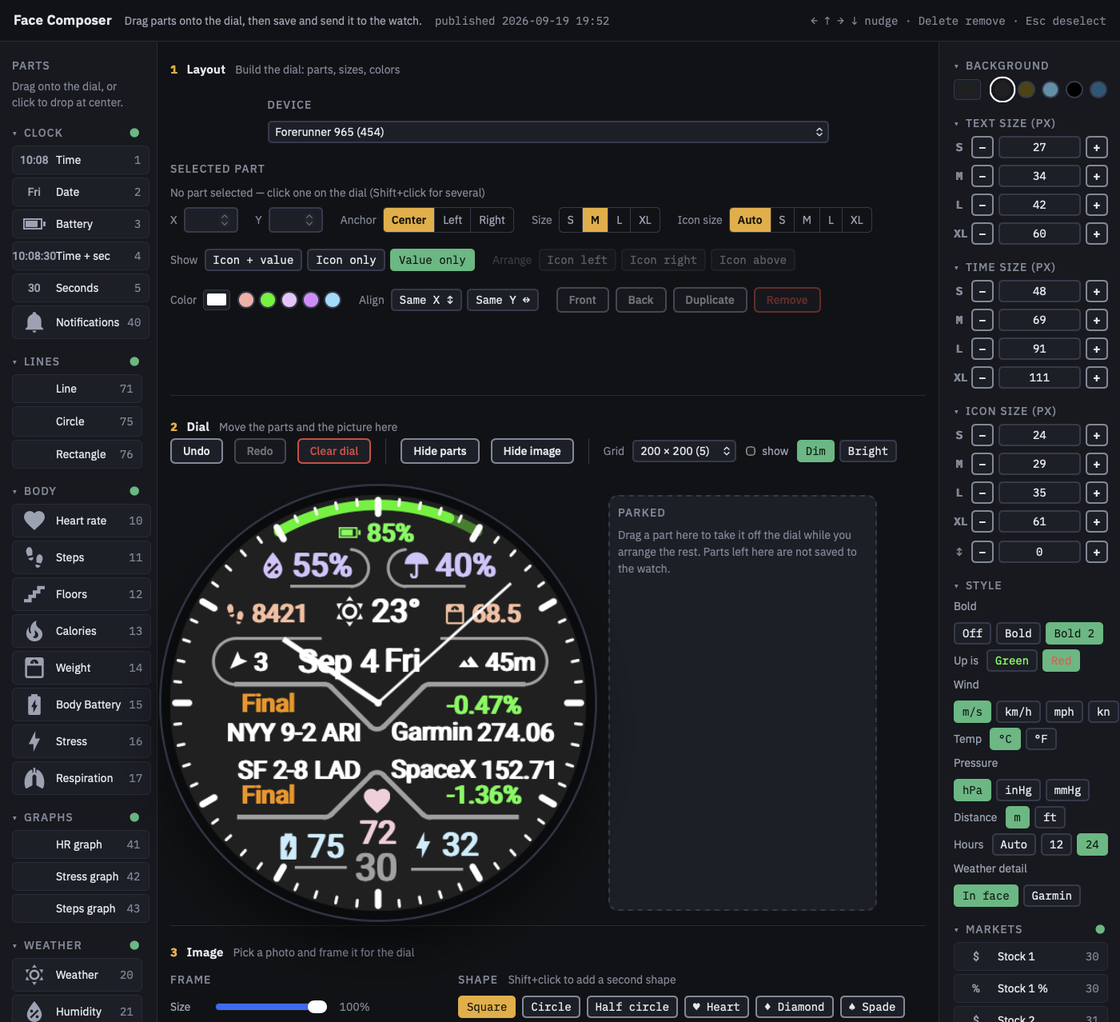This screenshot has height=1022, width=1120.
Task: Increase the XL text size with plus
Action: point(1096,234)
